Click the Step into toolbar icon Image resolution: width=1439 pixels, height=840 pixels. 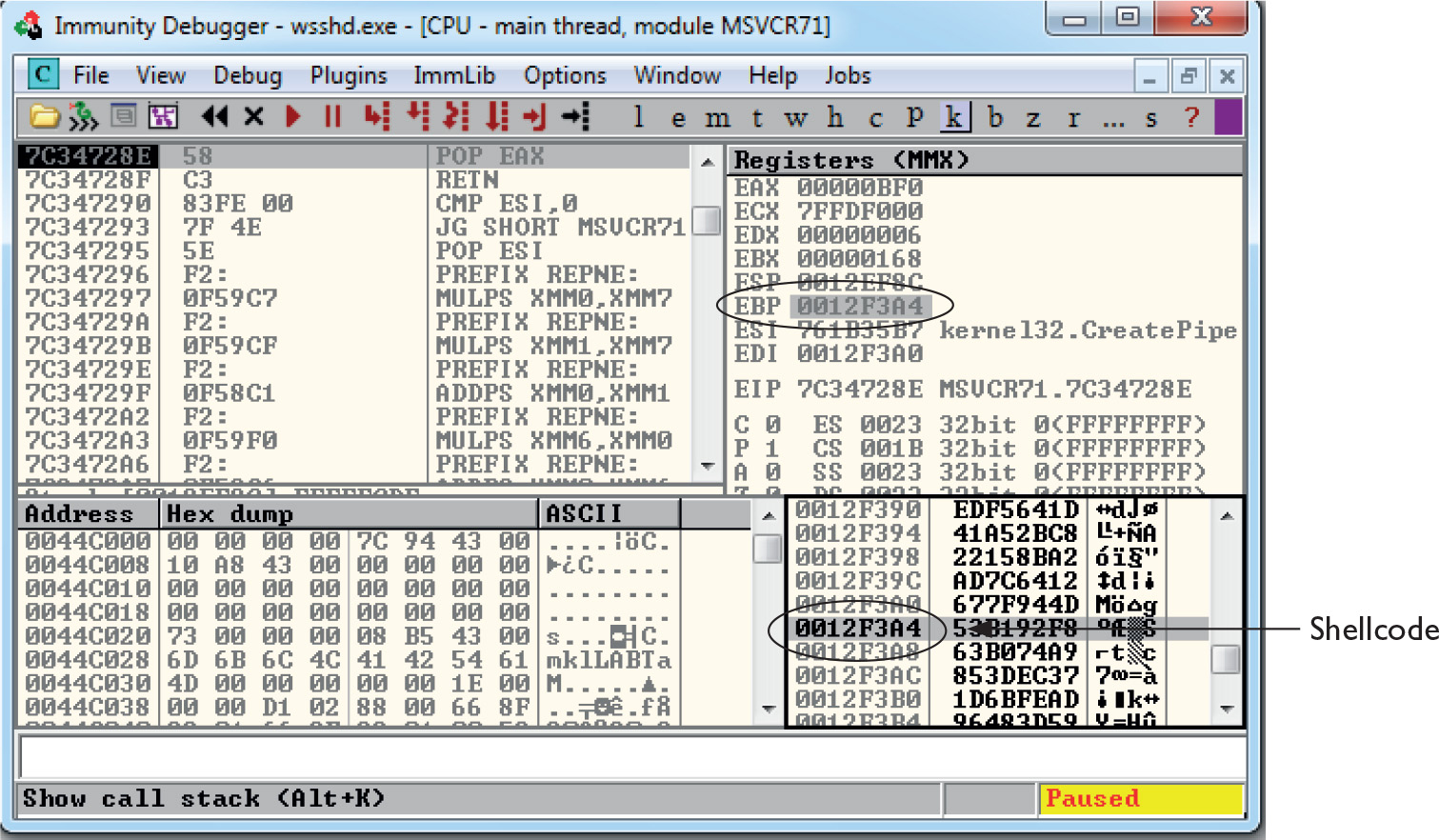(377, 117)
